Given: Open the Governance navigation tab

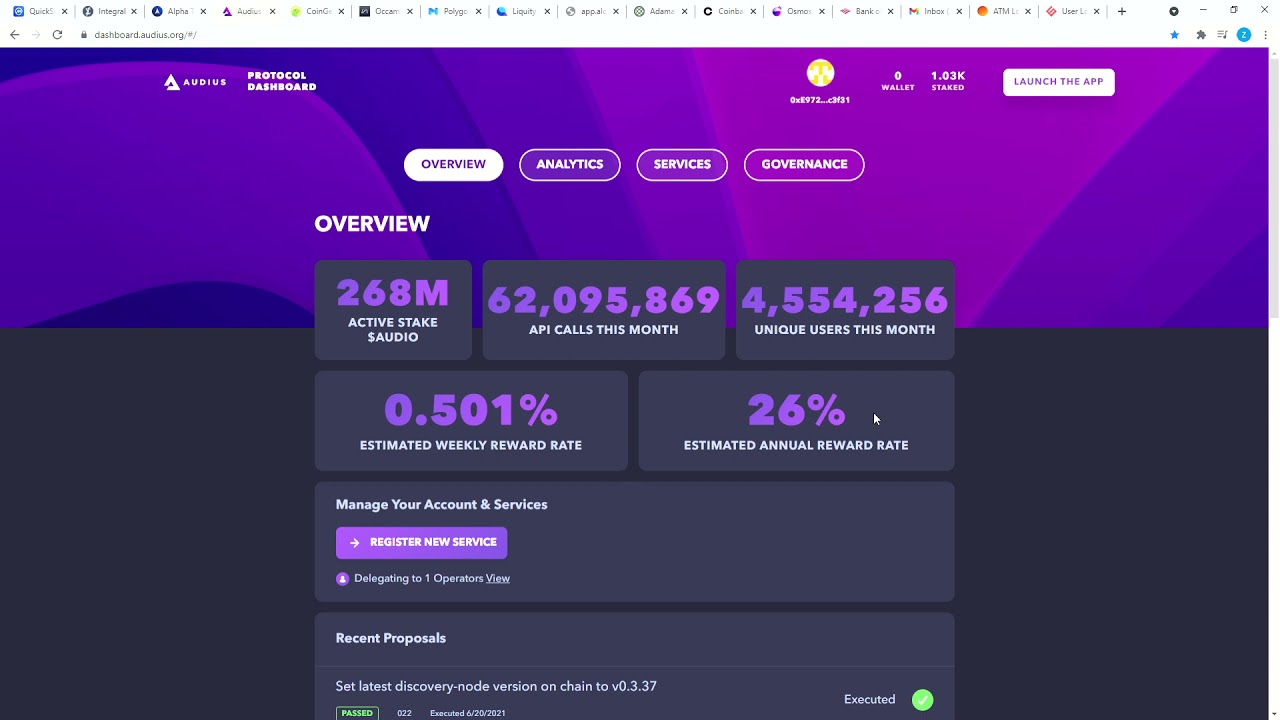Looking at the screenshot, I should pos(804,165).
